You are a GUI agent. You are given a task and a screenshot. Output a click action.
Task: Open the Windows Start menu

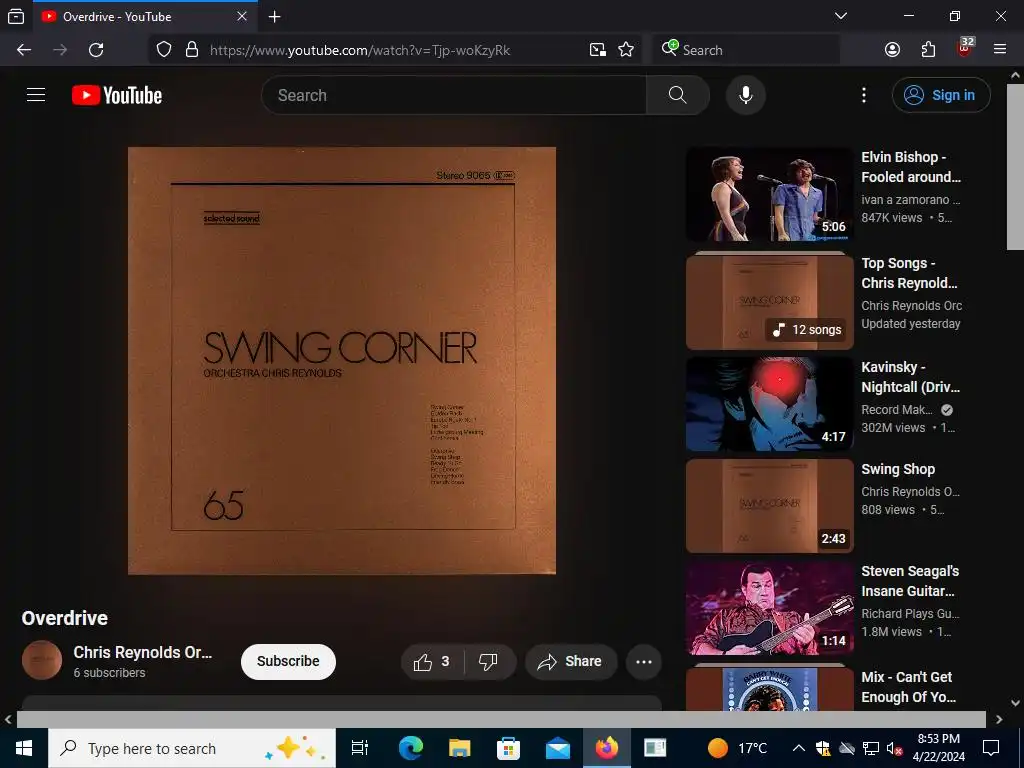coord(24,748)
